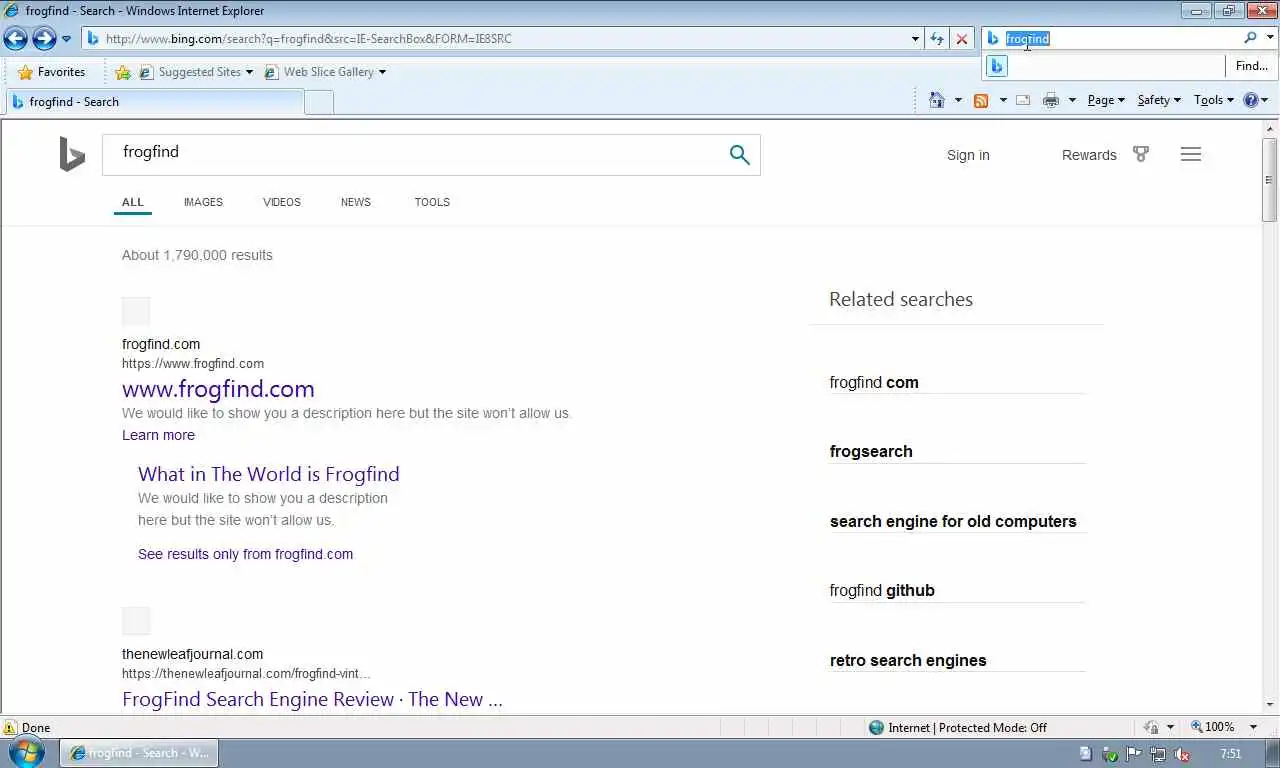Image resolution: width=1280 pixels, height=768 pixels.
Task: Click the red Stop loading icon
Action: 962,39
